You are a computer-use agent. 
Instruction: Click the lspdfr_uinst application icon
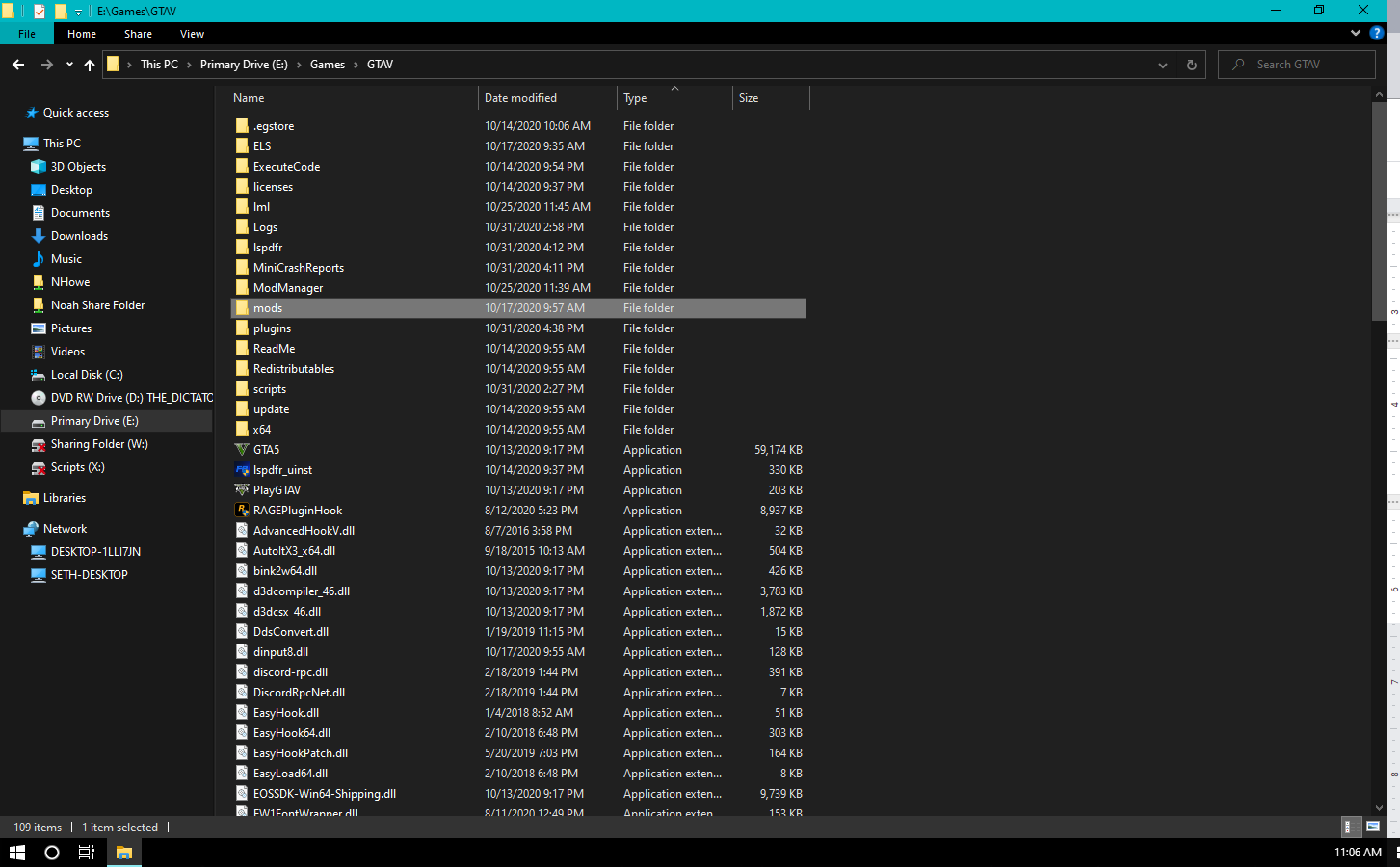point(243,470)
